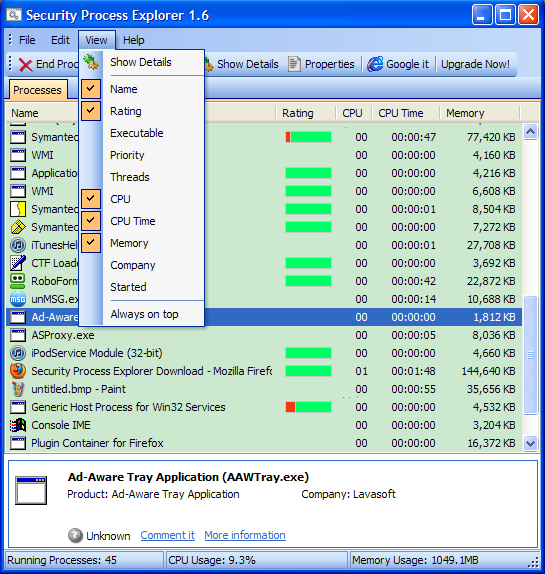Viewport: 545px width, 574px height.
Task: Choose Show Details in the View menu
Action: pos(141,62)
